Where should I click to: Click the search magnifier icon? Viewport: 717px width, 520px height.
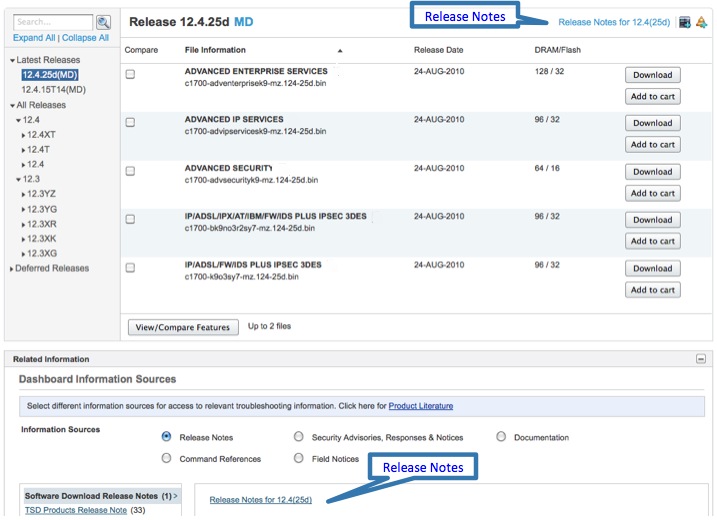click(x=104, y=22)
